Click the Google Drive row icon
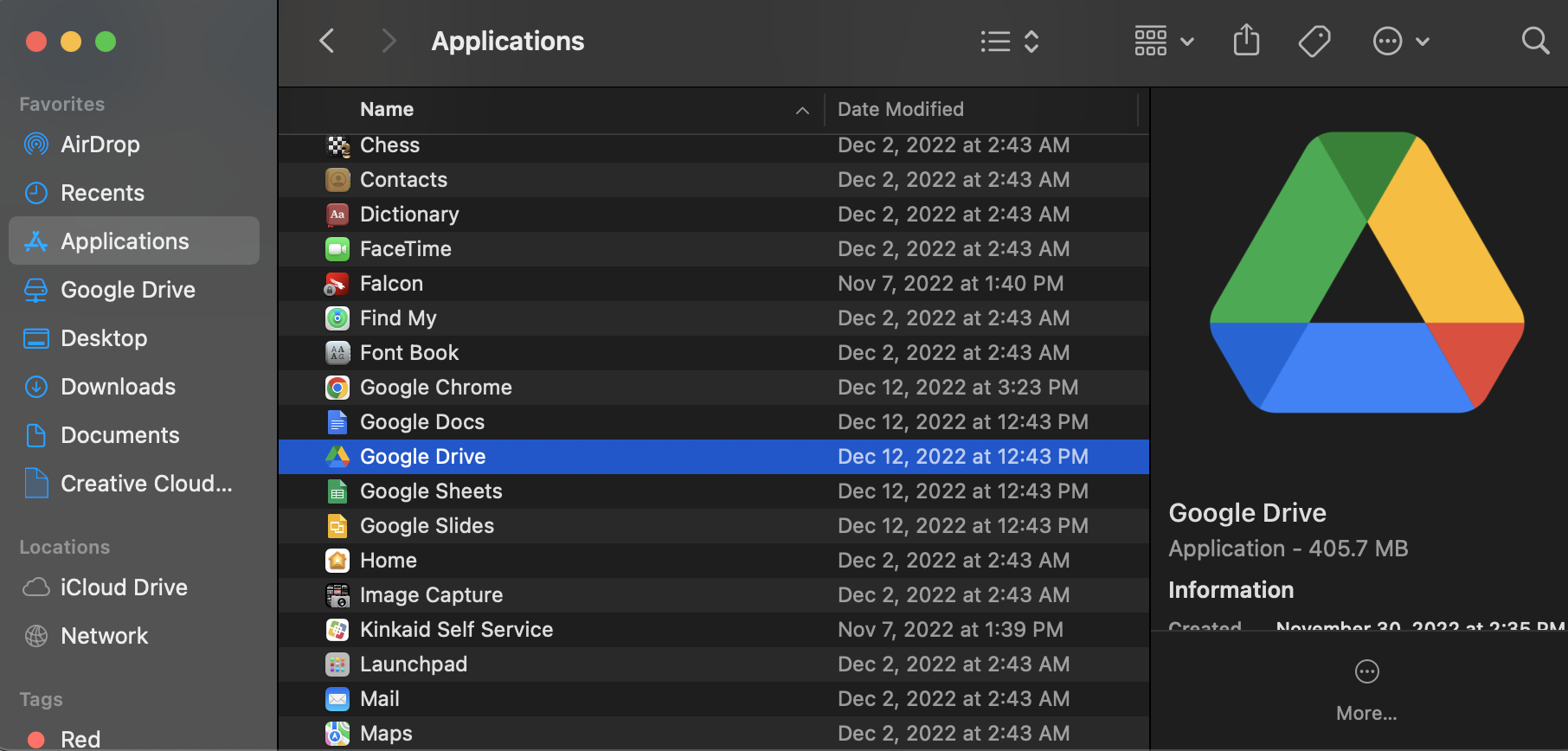Image resolution: width=1568 pixels, height=751 pixels. click(x=337, y=457)
